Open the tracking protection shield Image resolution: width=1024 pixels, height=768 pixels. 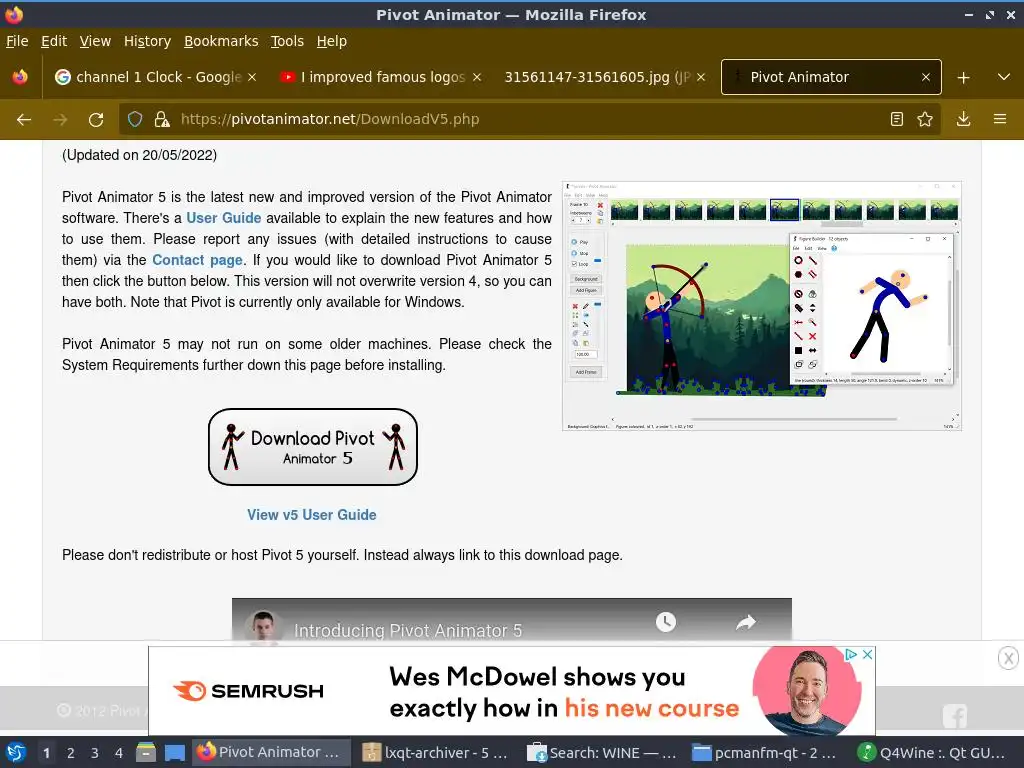click(135, 119)
